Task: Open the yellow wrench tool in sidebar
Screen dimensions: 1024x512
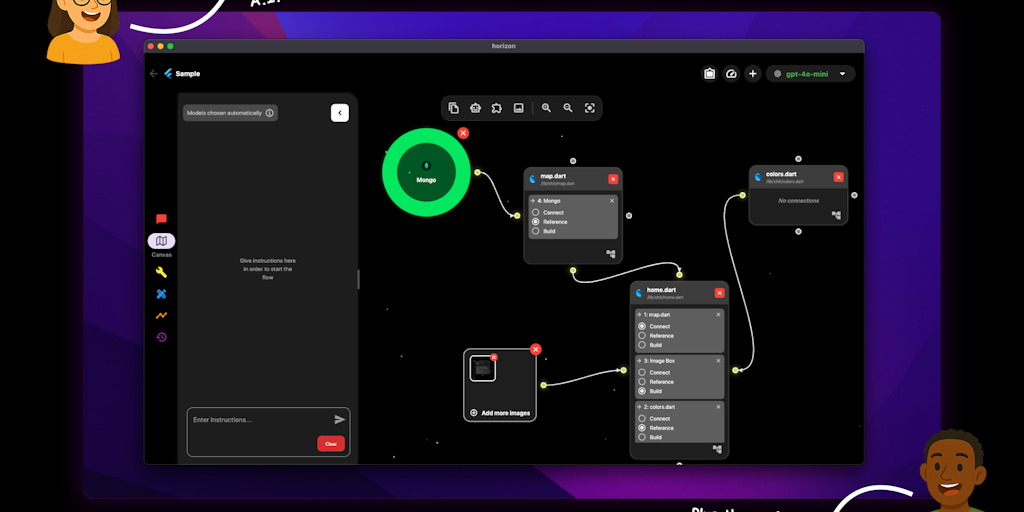Action: coord(161,272)
